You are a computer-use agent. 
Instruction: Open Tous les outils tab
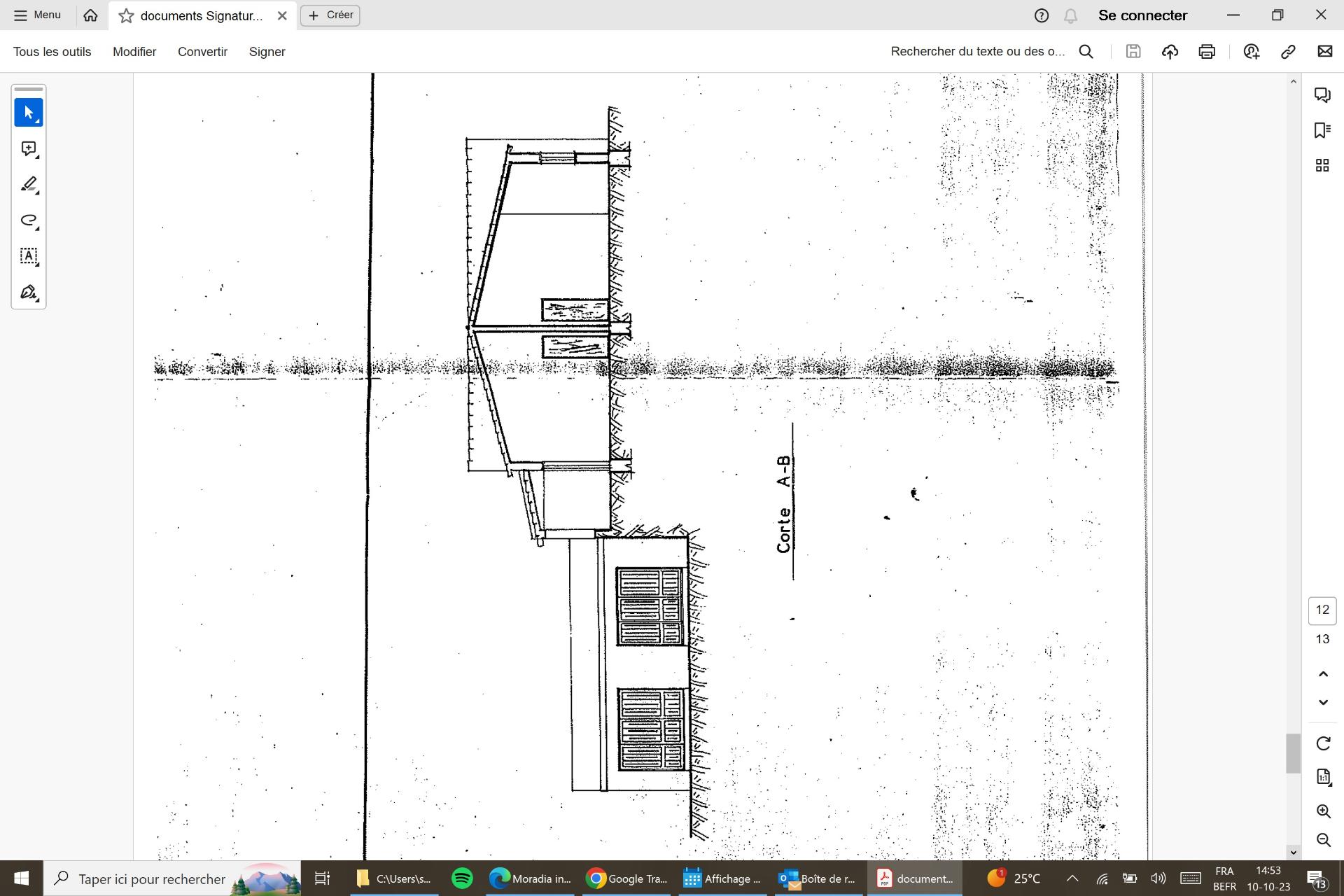tap(52, 52)
